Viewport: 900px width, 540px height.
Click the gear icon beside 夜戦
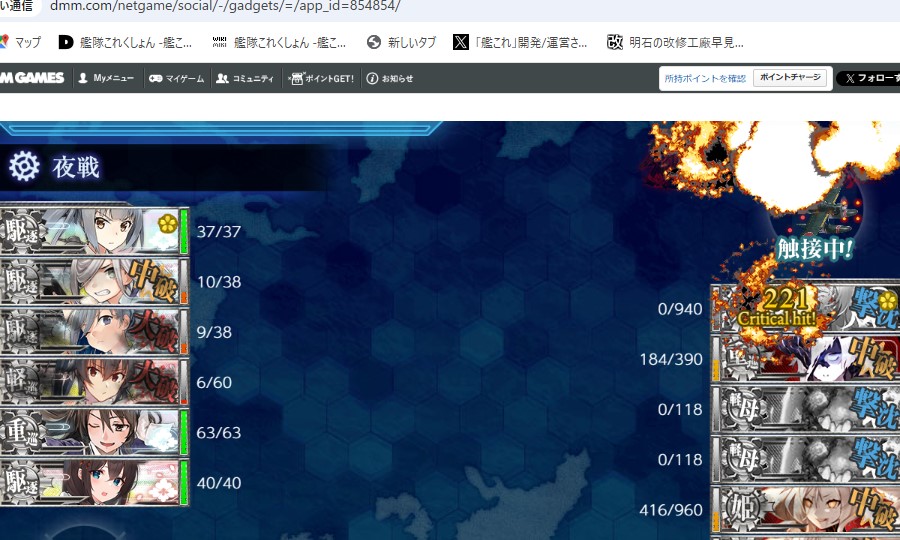[x=24, y=166]
